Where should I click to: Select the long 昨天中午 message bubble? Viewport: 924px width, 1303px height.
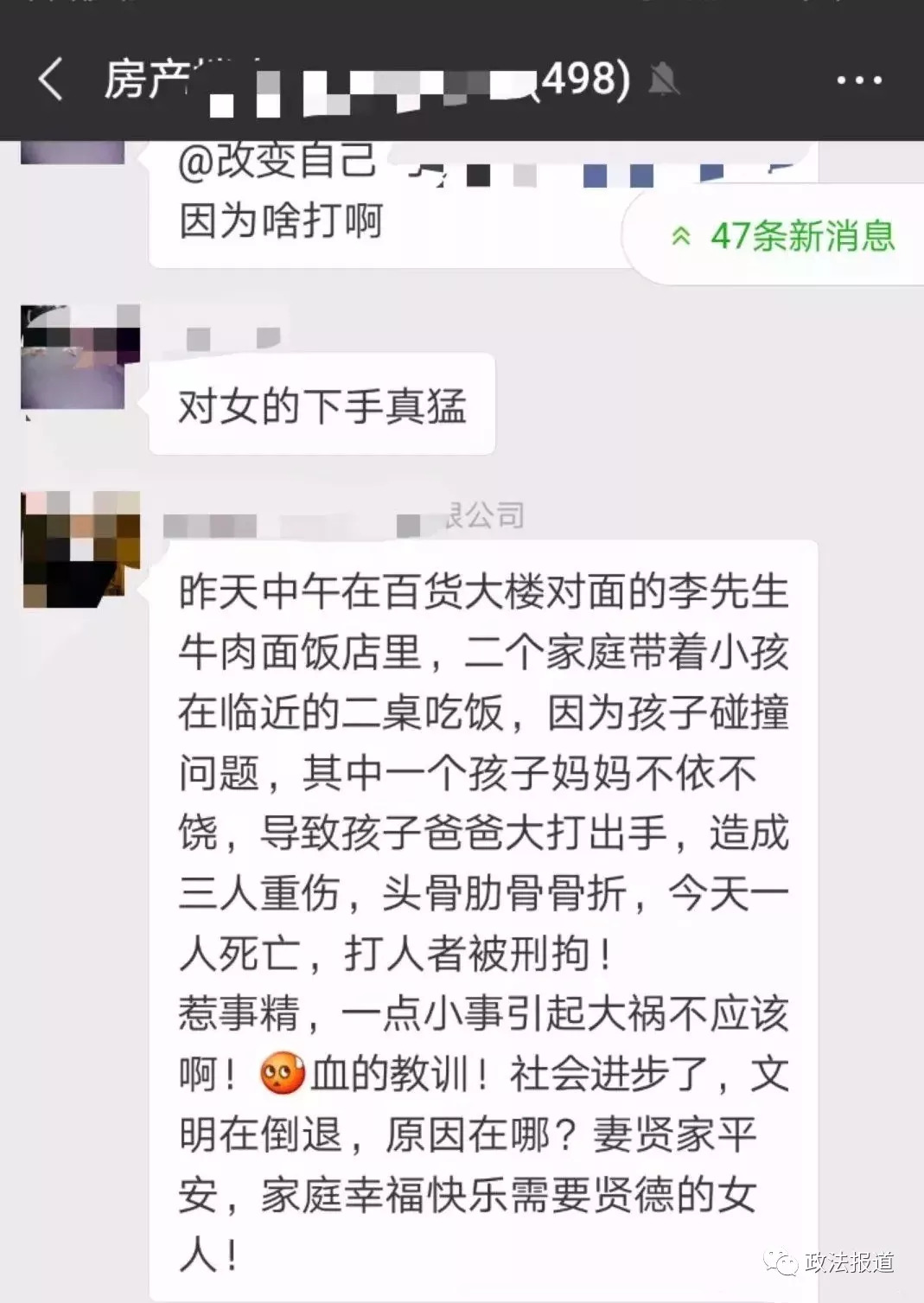pos(483,919)
